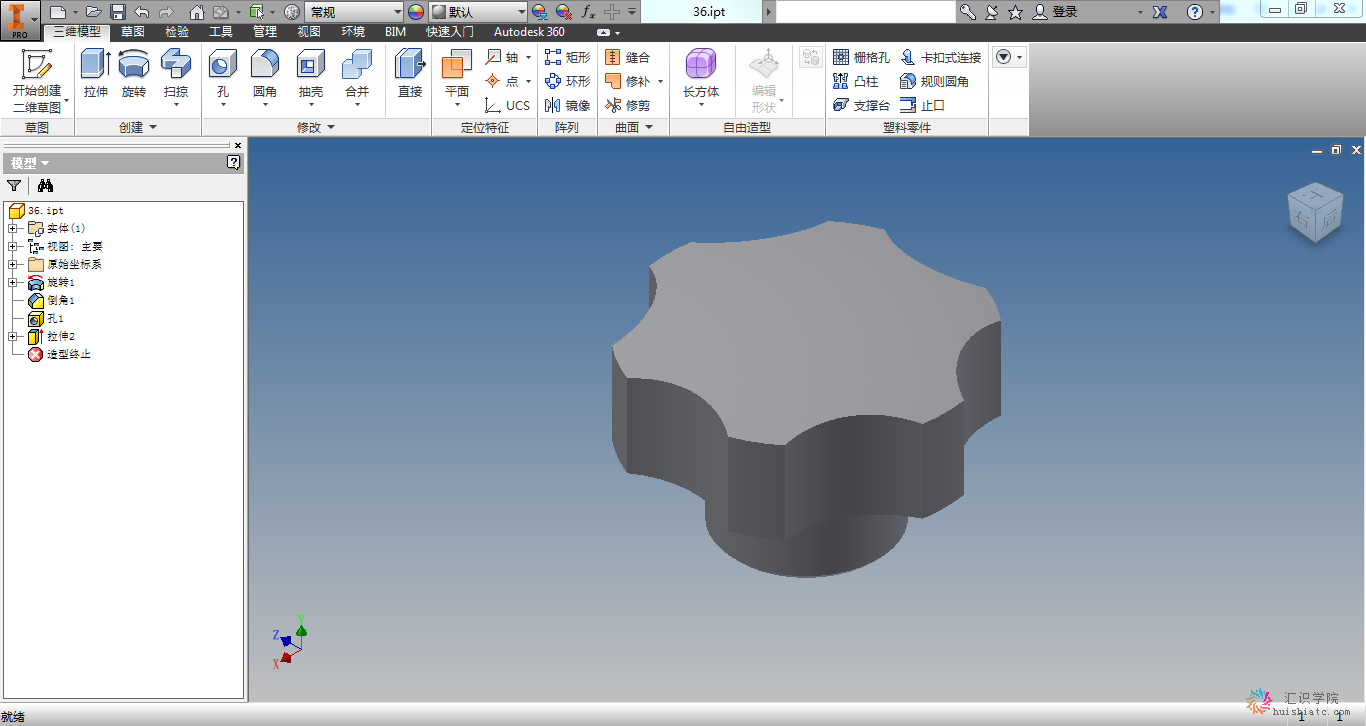Create a work Point (点)
Screen dimensions: 1366x726
tap(503, 81)
